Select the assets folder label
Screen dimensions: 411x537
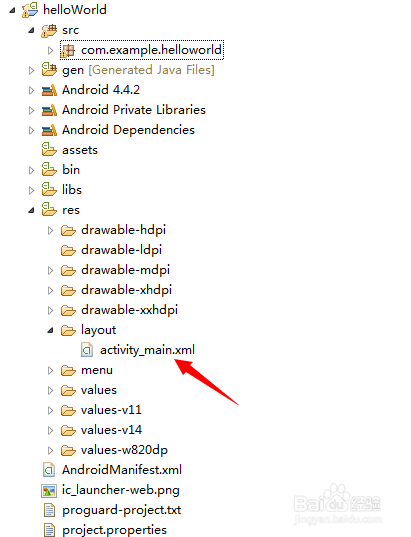point(80,150)
